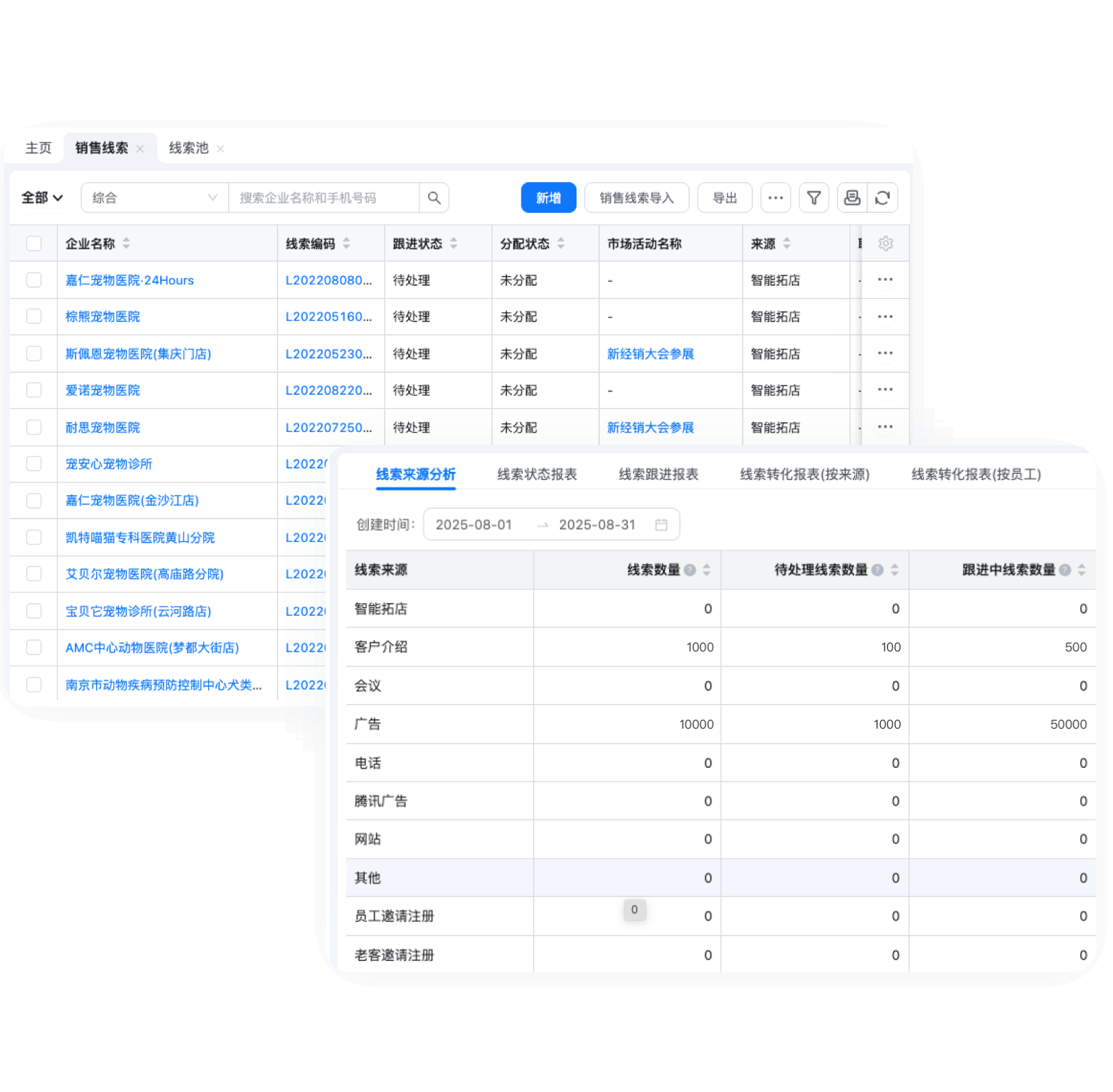Open the toolbar more options ellipsis button
1113x1092 pixels.
click(776, 198)
